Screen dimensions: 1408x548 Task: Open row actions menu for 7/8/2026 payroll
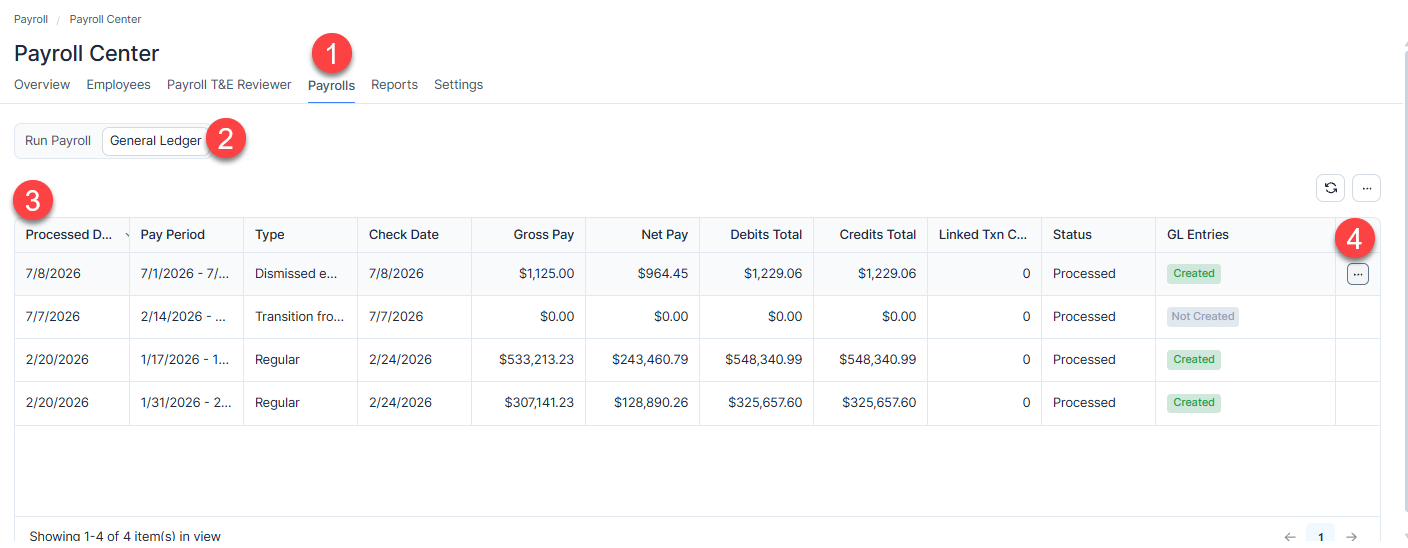[x=1357, y=274]
